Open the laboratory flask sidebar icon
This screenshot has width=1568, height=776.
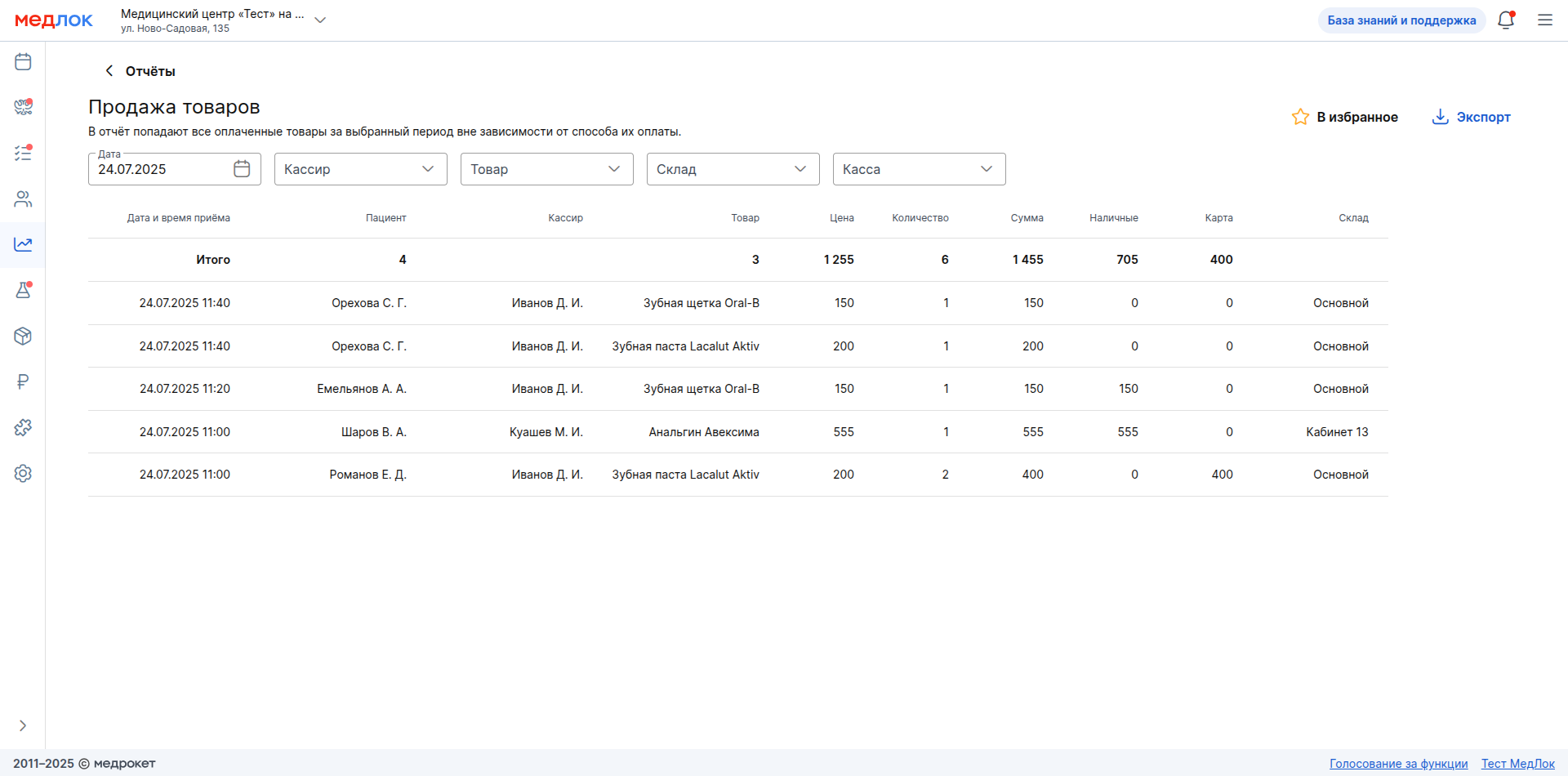point(23,290)
